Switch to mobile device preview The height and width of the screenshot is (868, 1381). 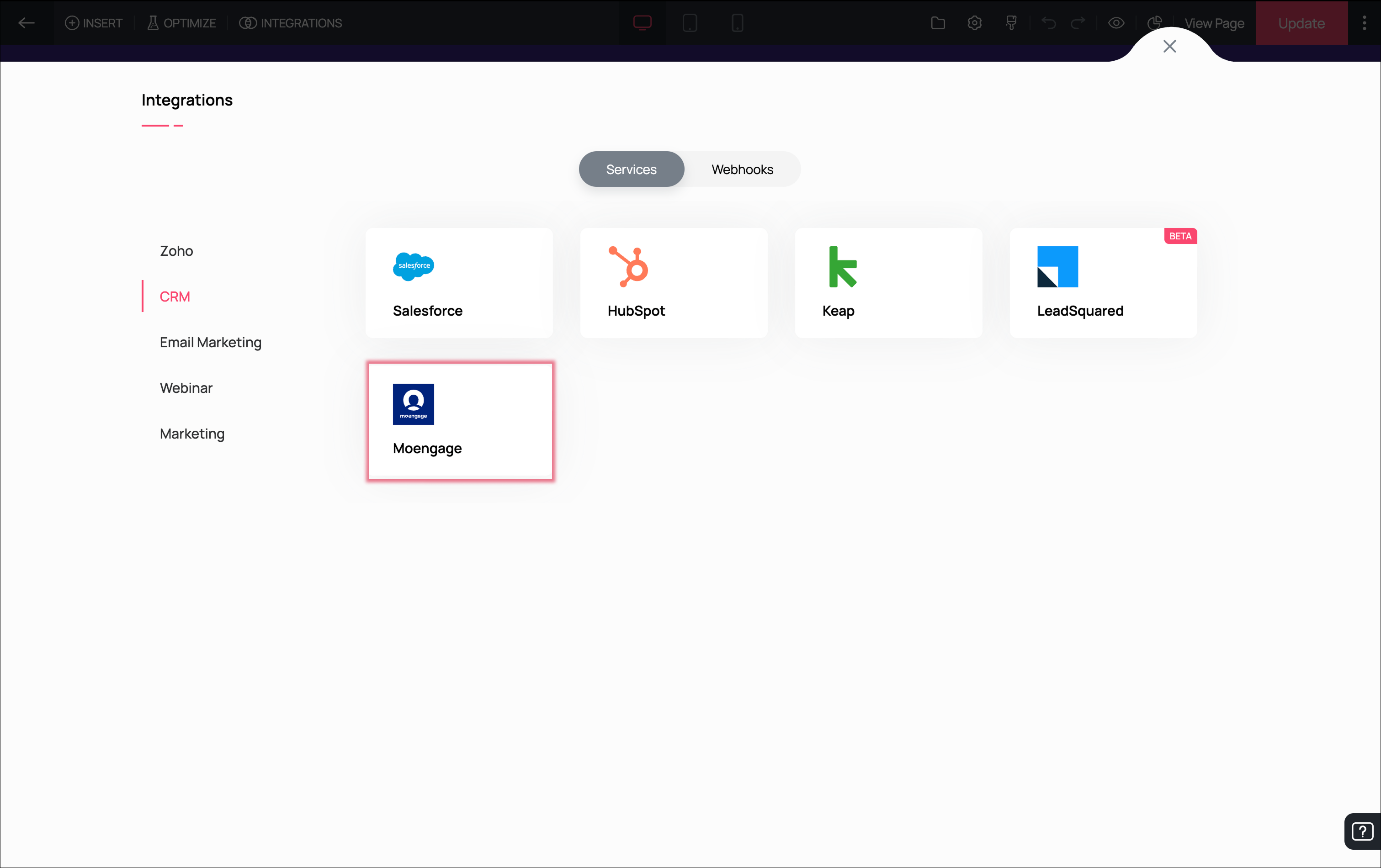click(738, 23)
